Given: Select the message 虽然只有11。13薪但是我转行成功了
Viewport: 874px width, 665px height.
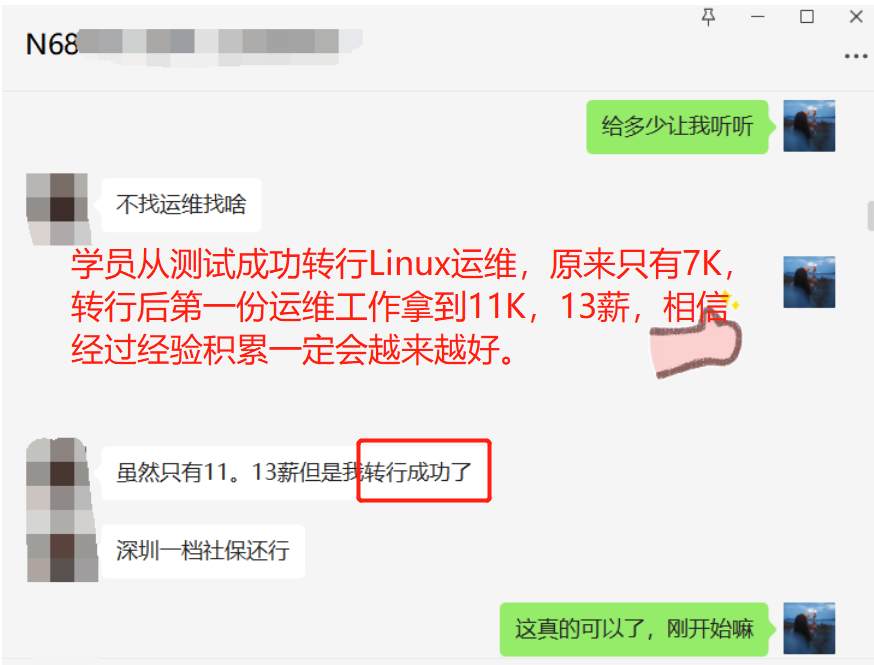Looking at the screenshot, I should pos(295,473).
